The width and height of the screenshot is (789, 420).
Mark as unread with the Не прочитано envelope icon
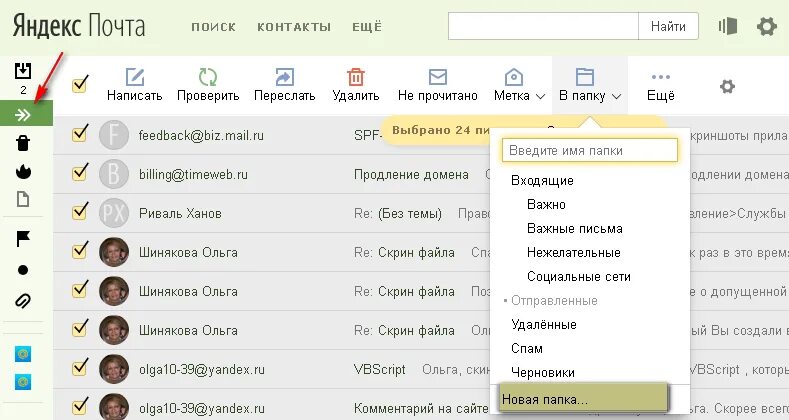tap(438, 77)
